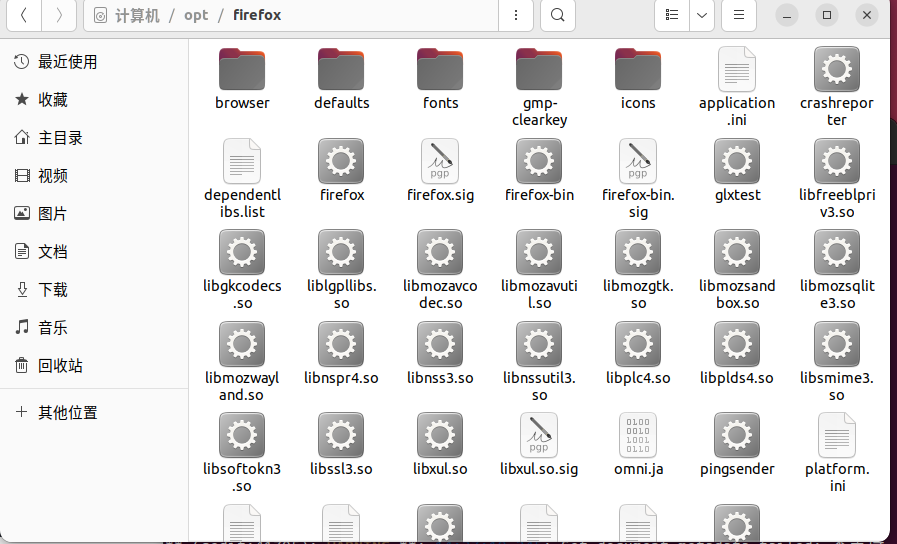Select the firefox.sig pgp file icon

tap(440, 161)
